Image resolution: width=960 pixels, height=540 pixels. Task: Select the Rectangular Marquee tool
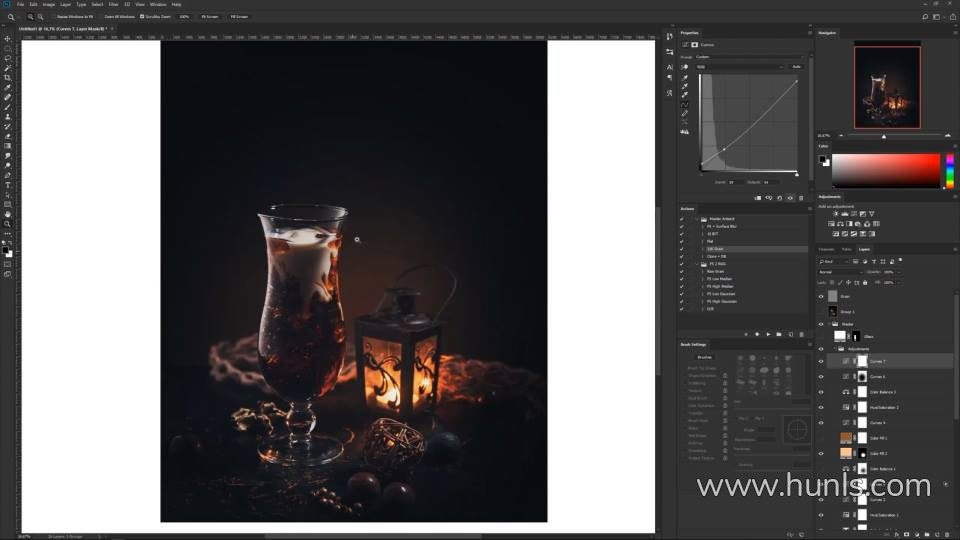click(x=7, y=48)
